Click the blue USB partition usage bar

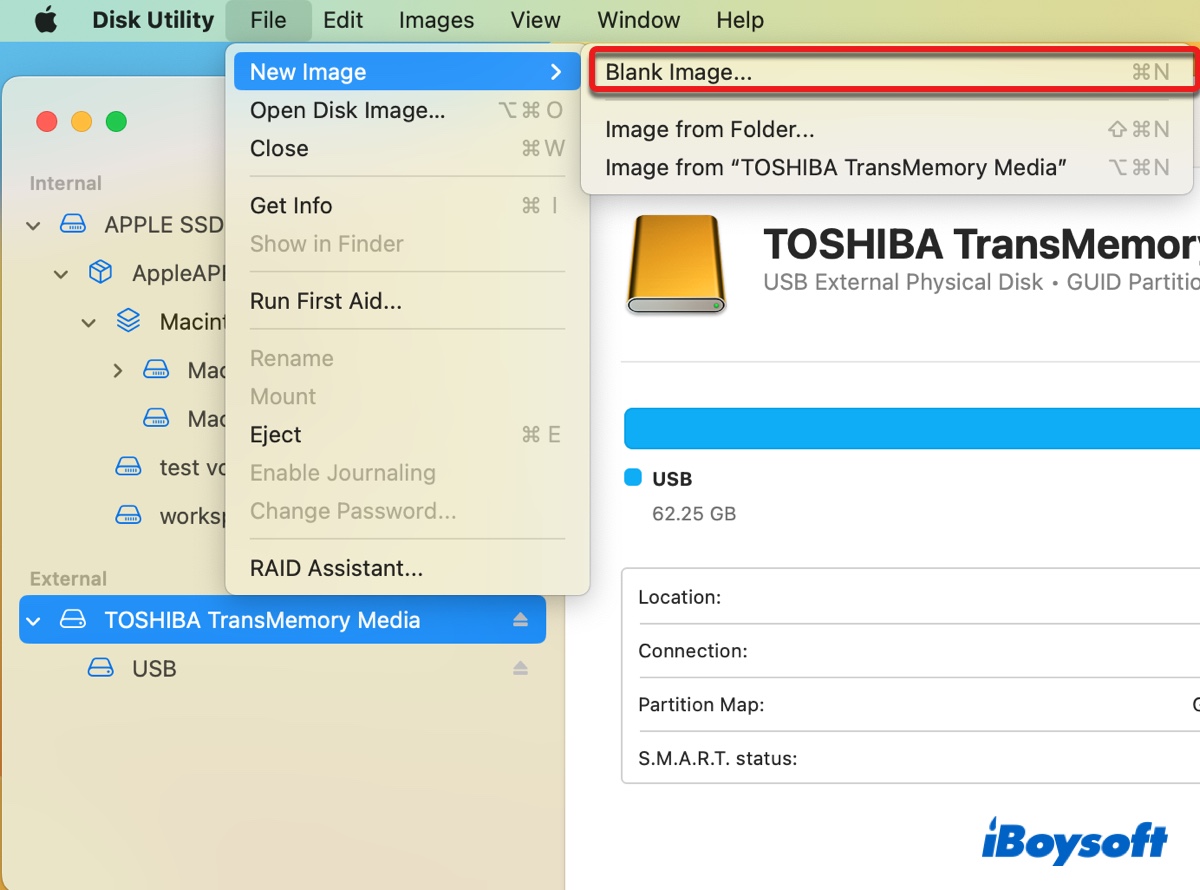pos(910,428)
